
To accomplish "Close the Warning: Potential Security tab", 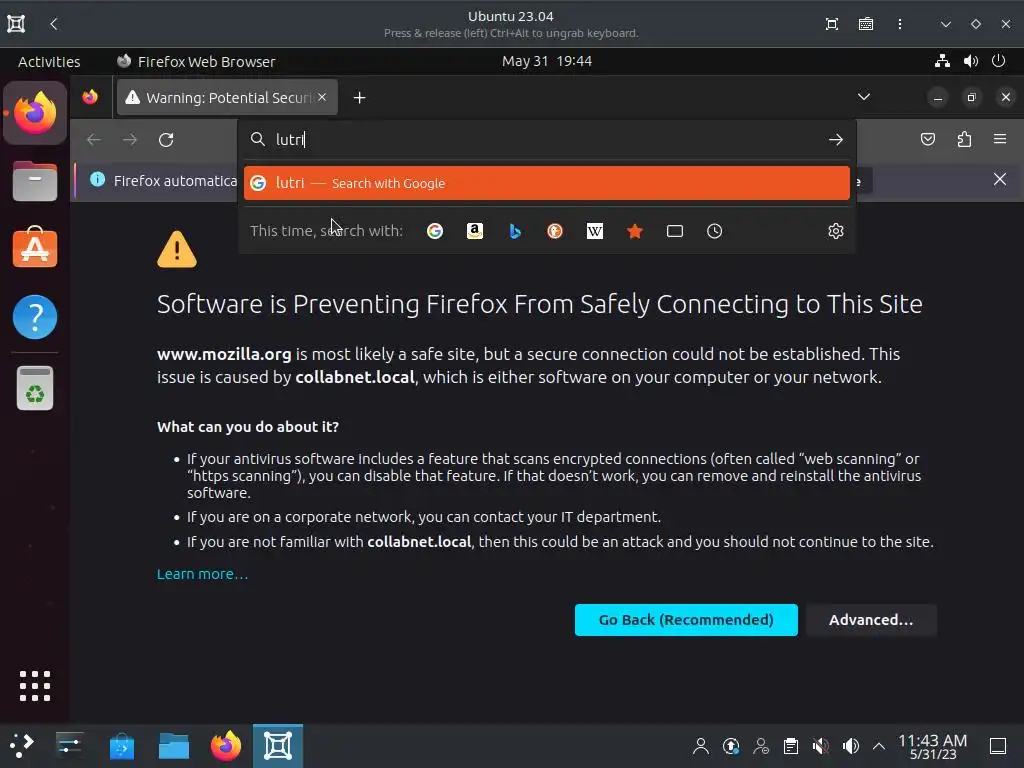I will [322, 97].
